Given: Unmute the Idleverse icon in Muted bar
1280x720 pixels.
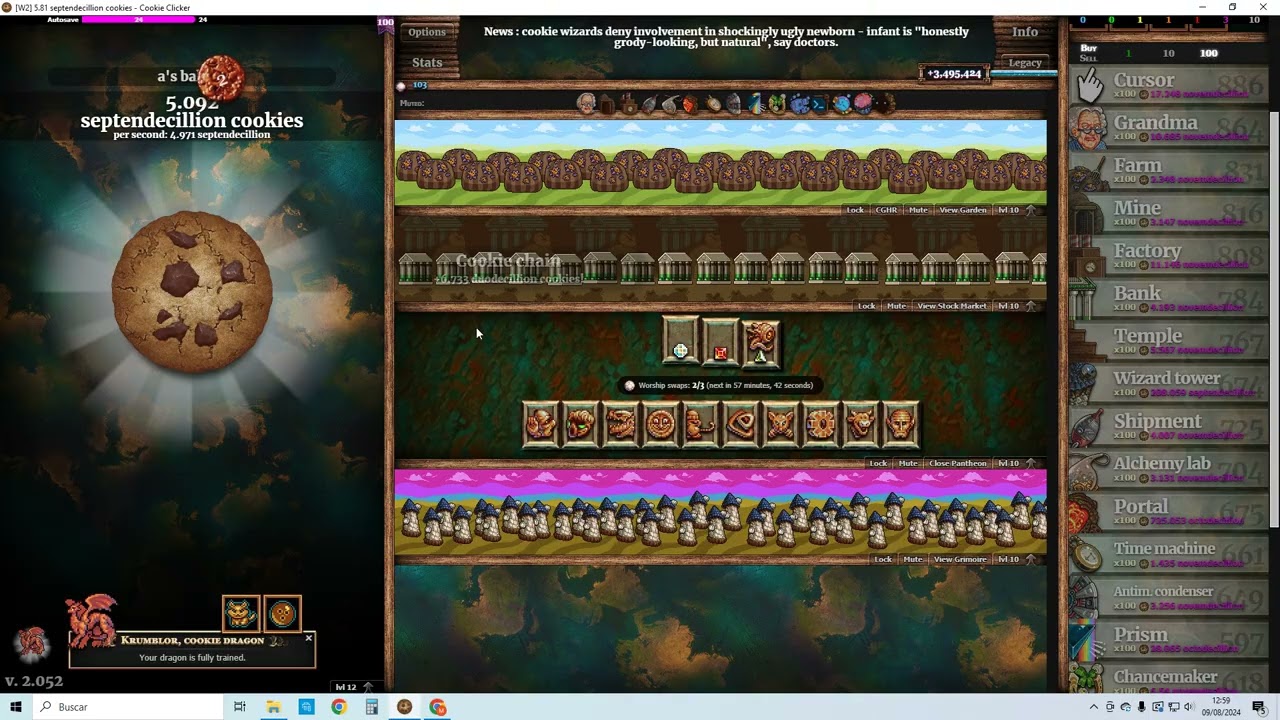Looking at the screenshot, I should [841, 103].
